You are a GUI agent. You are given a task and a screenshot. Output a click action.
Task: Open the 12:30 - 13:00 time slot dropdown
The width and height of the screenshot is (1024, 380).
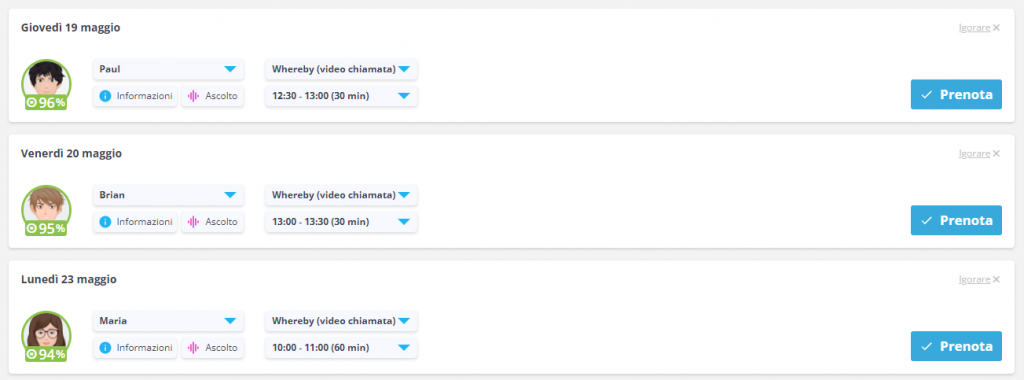pyautogui.click(x=342, y=96)
